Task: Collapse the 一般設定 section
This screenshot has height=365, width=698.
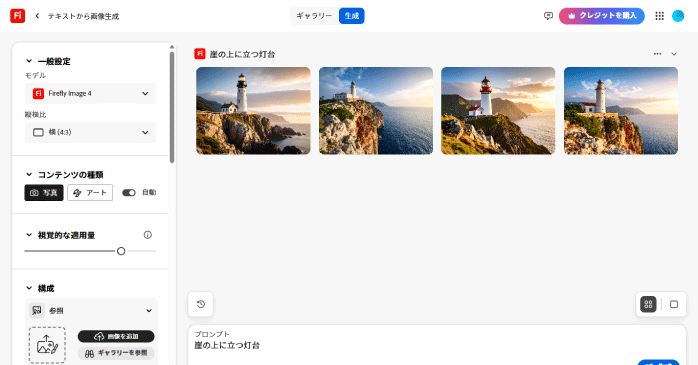Action: pyautogui.click(x=29, y=61)
